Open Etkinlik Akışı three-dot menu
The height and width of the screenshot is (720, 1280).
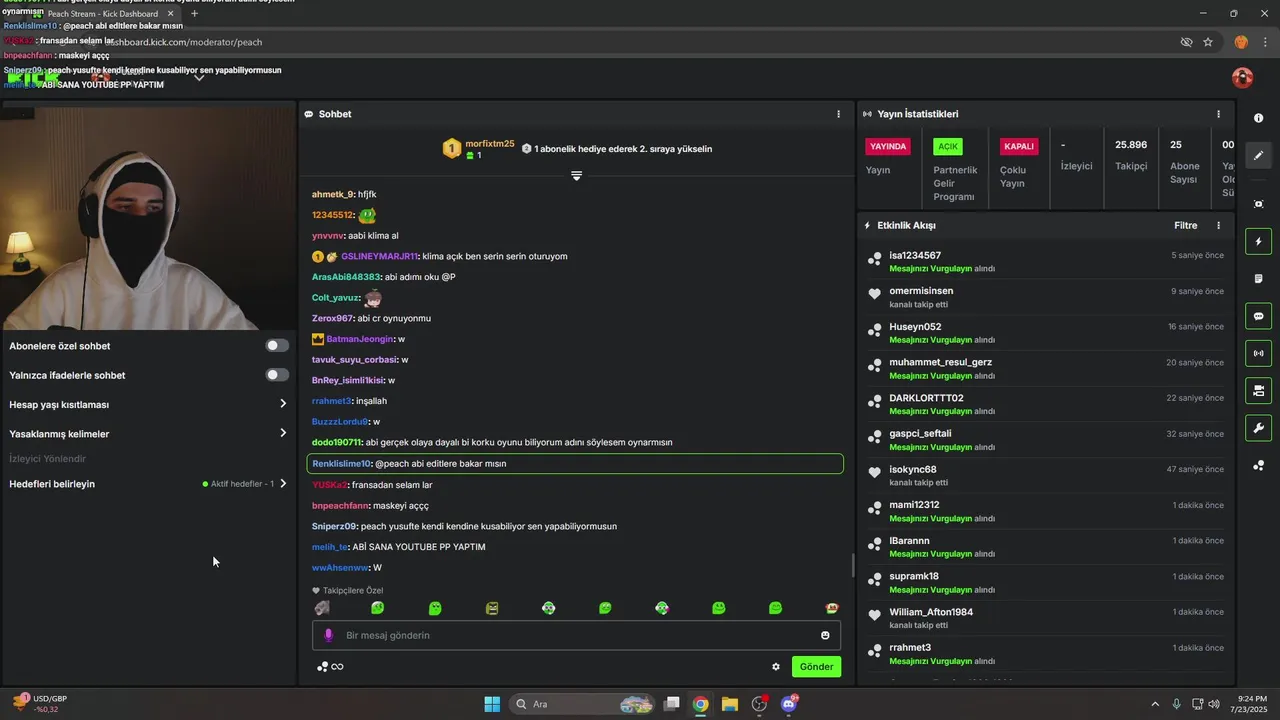[x=1218, y=226]
